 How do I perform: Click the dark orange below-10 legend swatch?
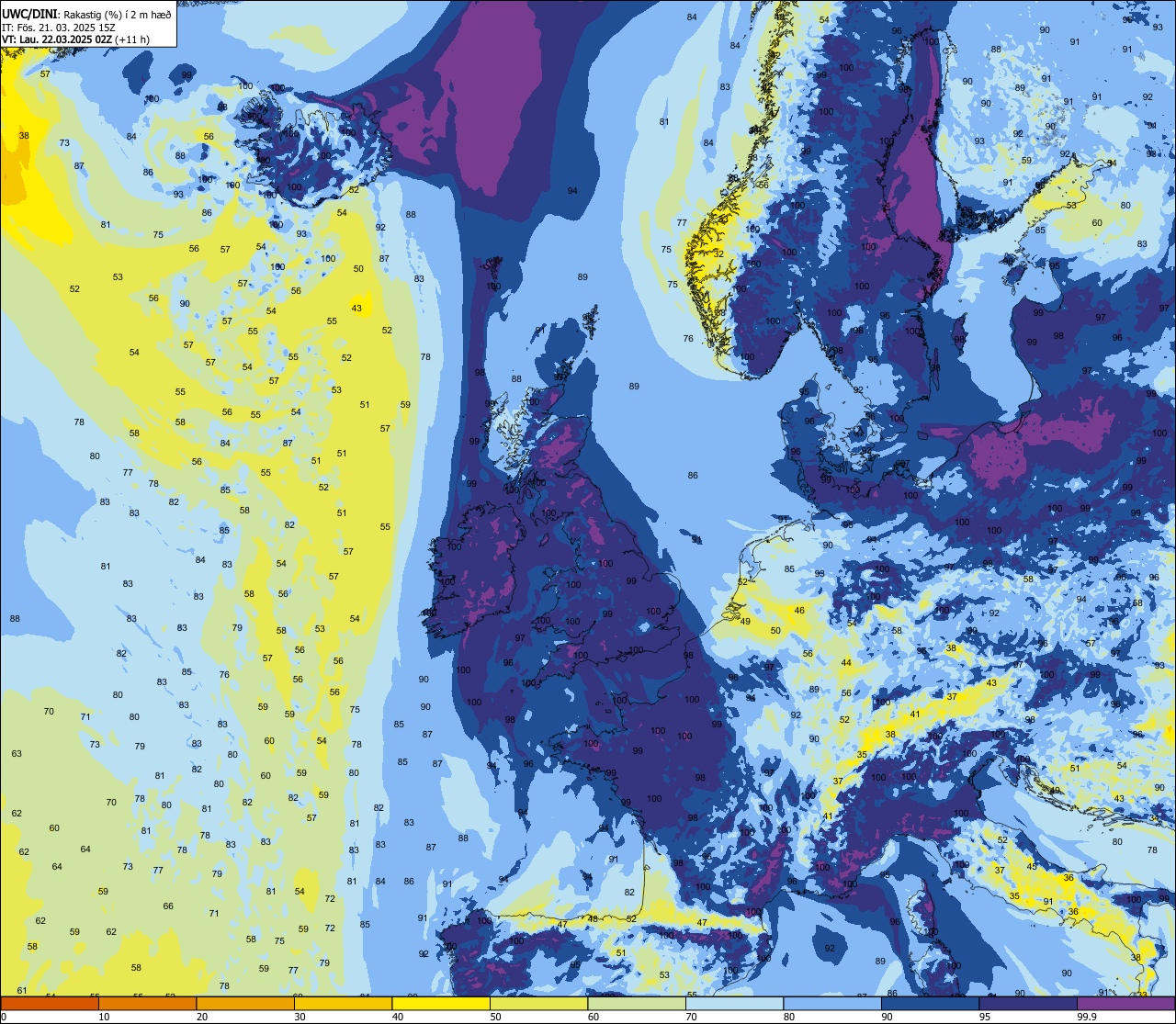[50, 1003]
